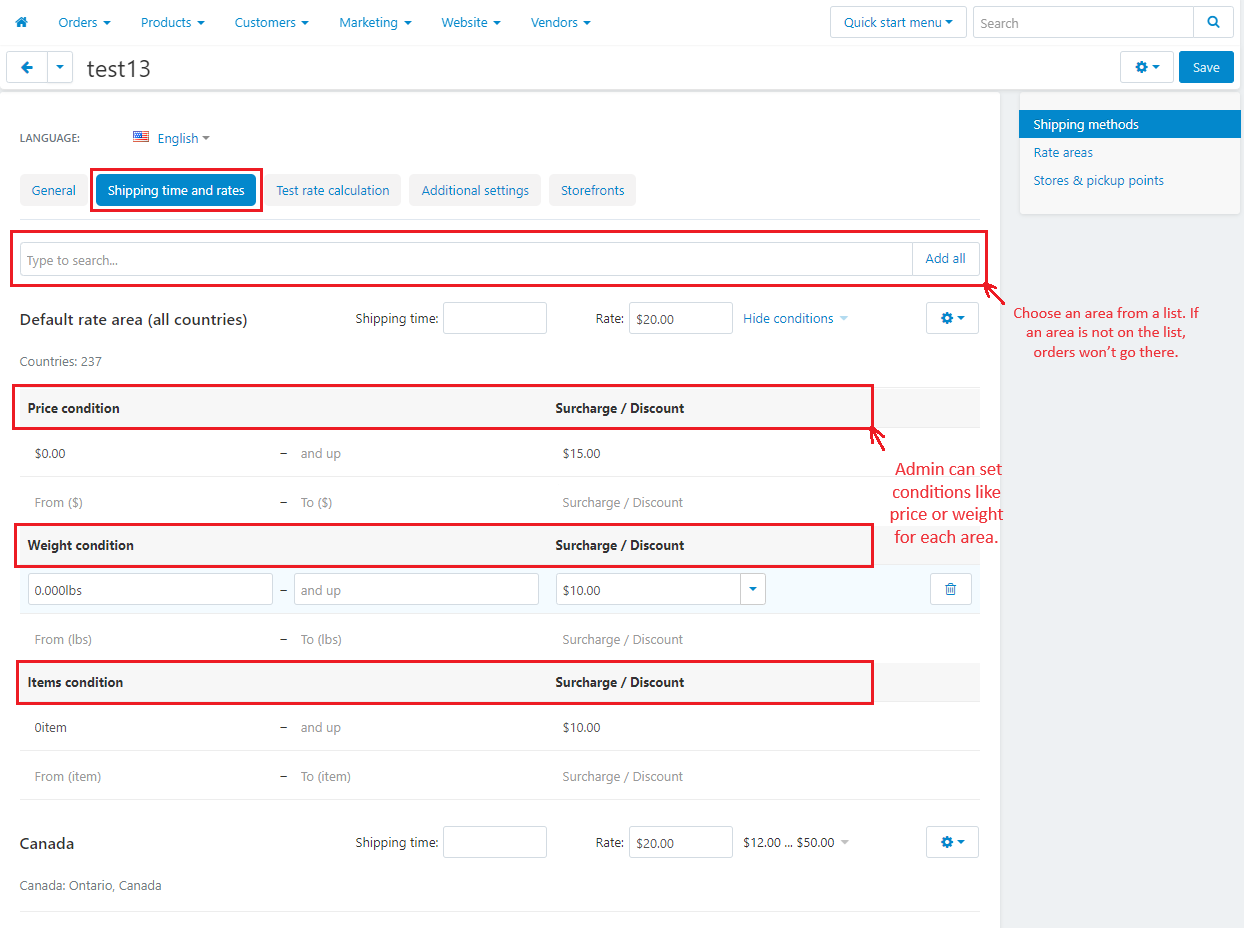Open the Test rate calculation tab
1244x928 pixels.
coord(333,190)
